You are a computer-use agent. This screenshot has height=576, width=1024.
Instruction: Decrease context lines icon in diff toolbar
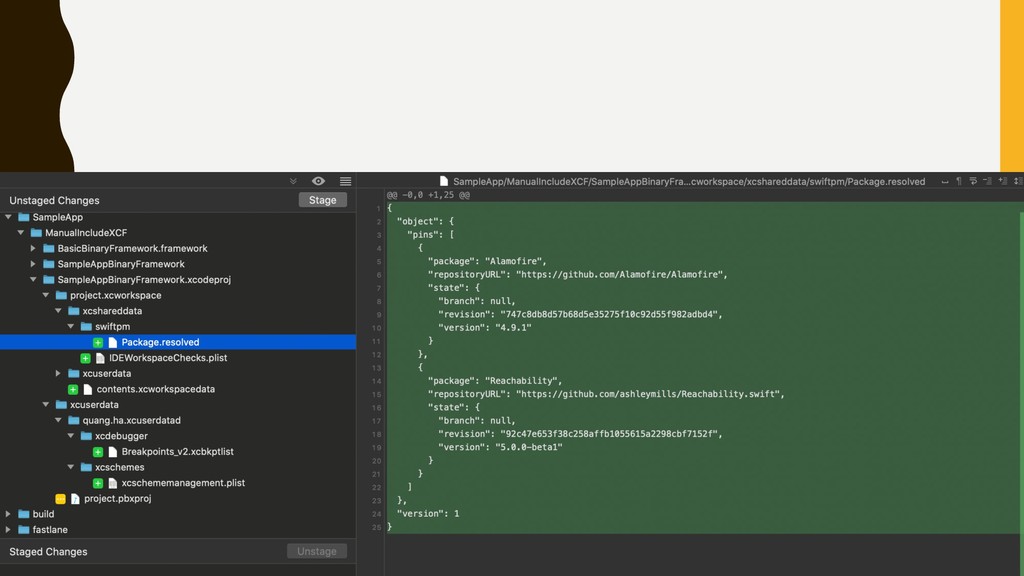pos(987,181)
